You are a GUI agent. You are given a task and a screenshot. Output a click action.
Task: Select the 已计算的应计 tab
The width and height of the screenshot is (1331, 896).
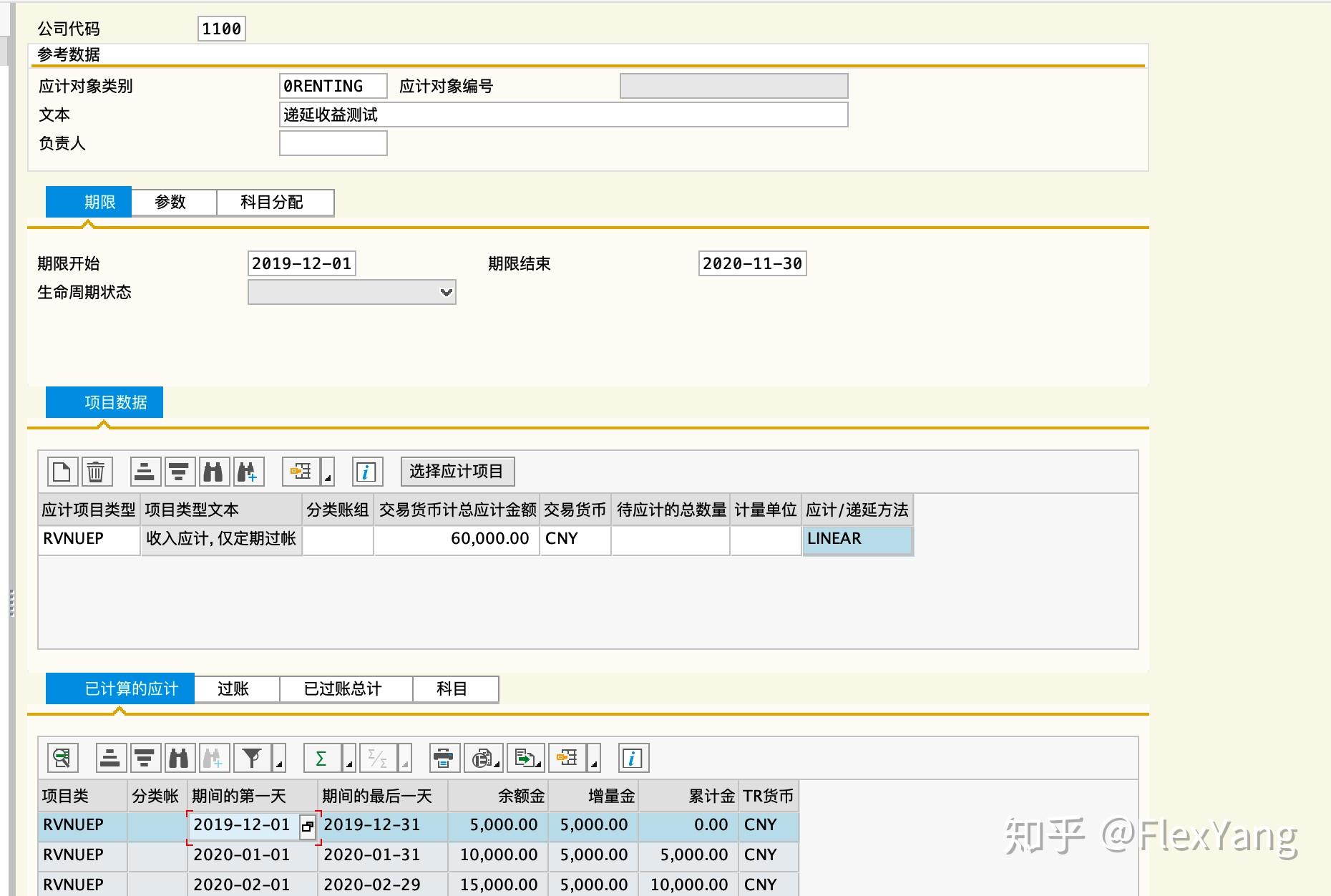[120, 688]
